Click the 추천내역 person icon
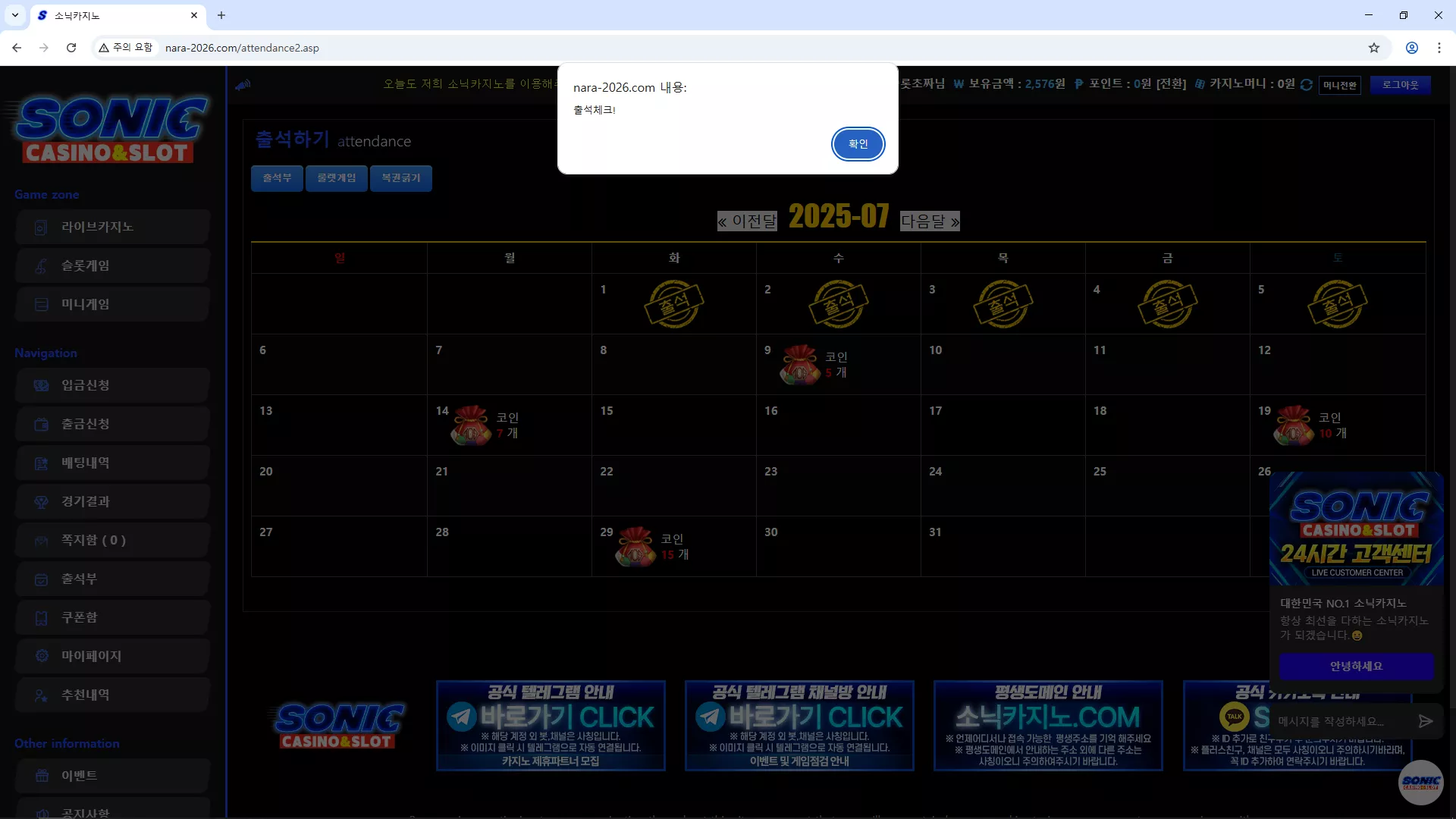 (x=42, y=695)
